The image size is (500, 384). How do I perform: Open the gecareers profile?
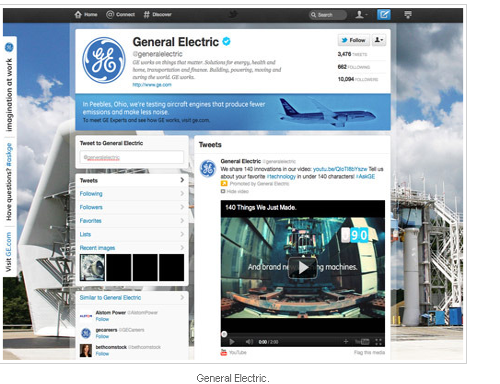pos(106,330)
